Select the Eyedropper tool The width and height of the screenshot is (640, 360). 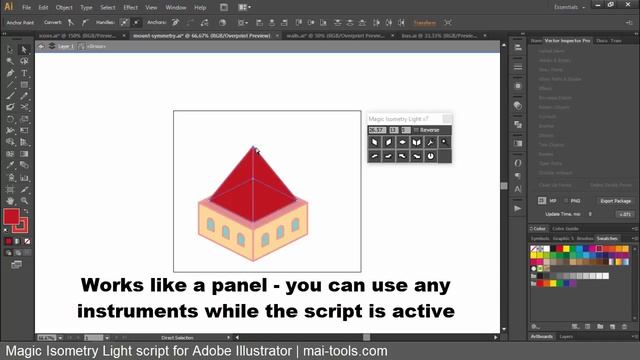(10, 165)
